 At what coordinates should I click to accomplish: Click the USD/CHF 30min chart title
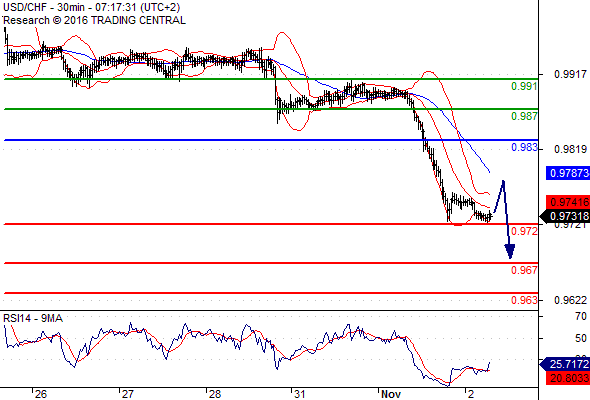91,7
